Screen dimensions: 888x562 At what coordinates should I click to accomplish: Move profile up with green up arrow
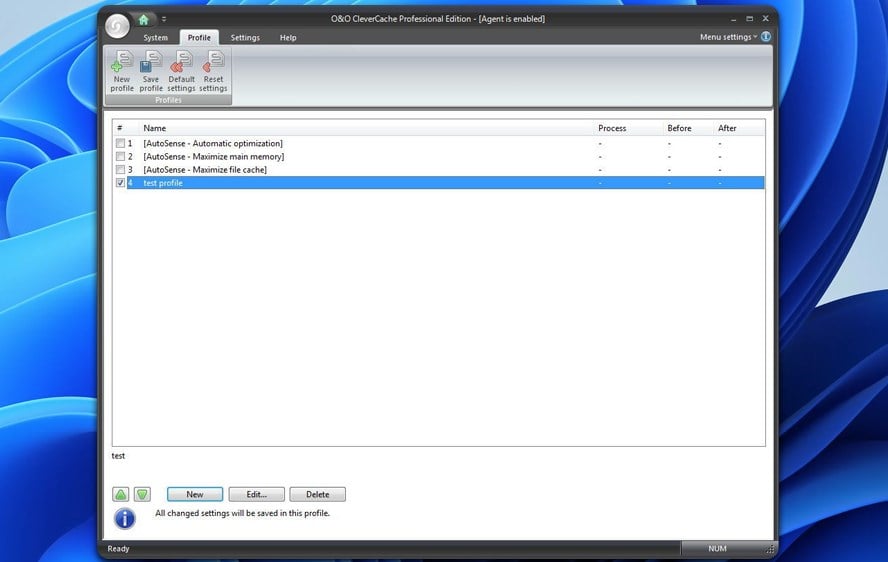coord(121,495)
